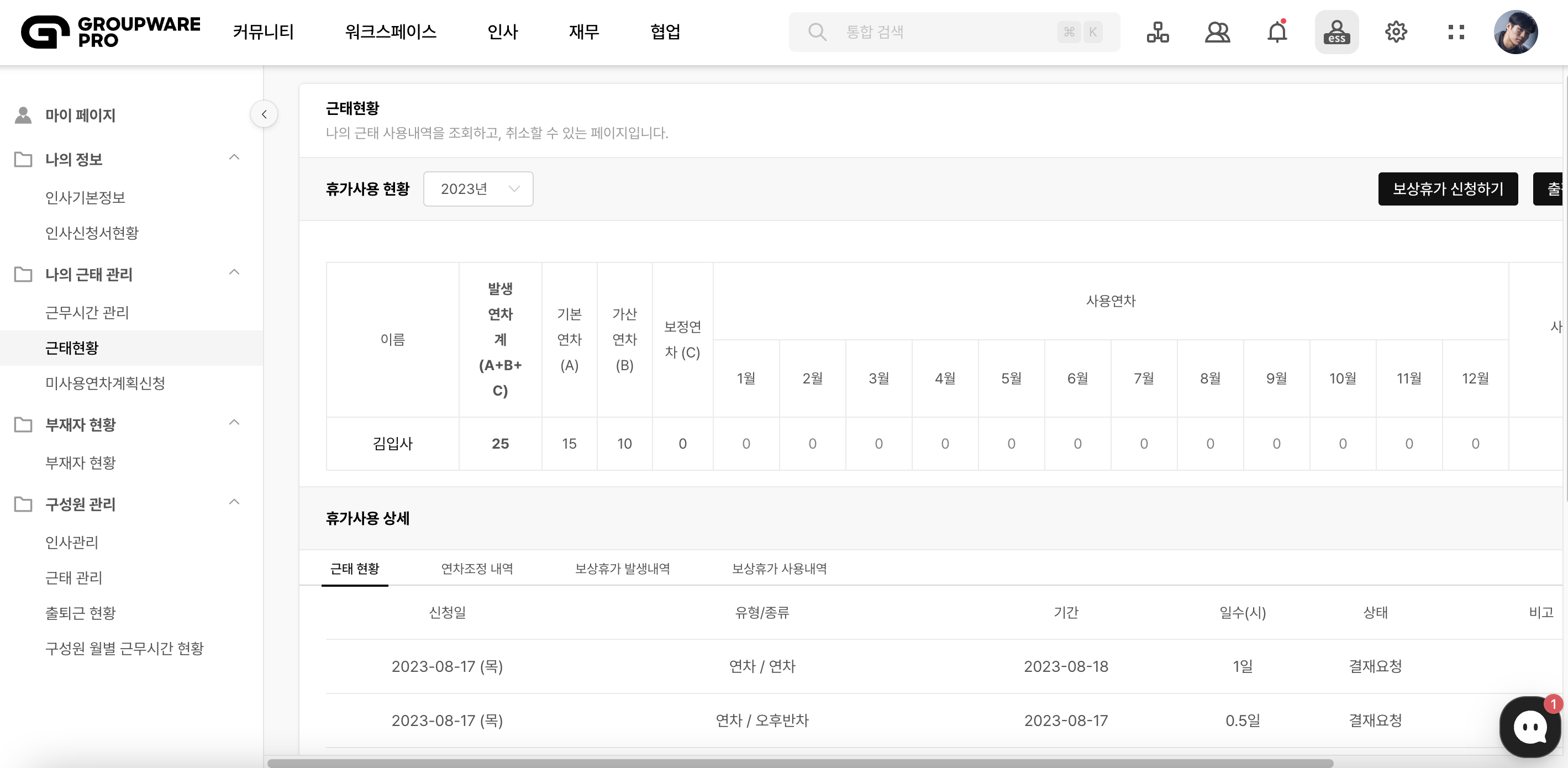Open the apps grid menu icon

click(1455, 31)
